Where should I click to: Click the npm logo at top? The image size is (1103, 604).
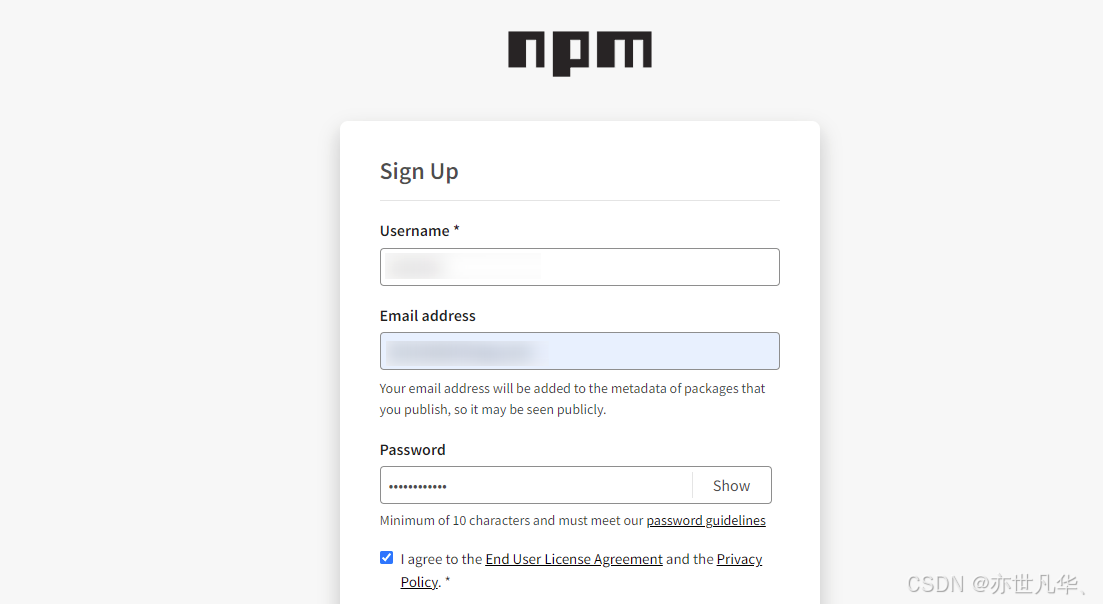(x=580, y=53)
